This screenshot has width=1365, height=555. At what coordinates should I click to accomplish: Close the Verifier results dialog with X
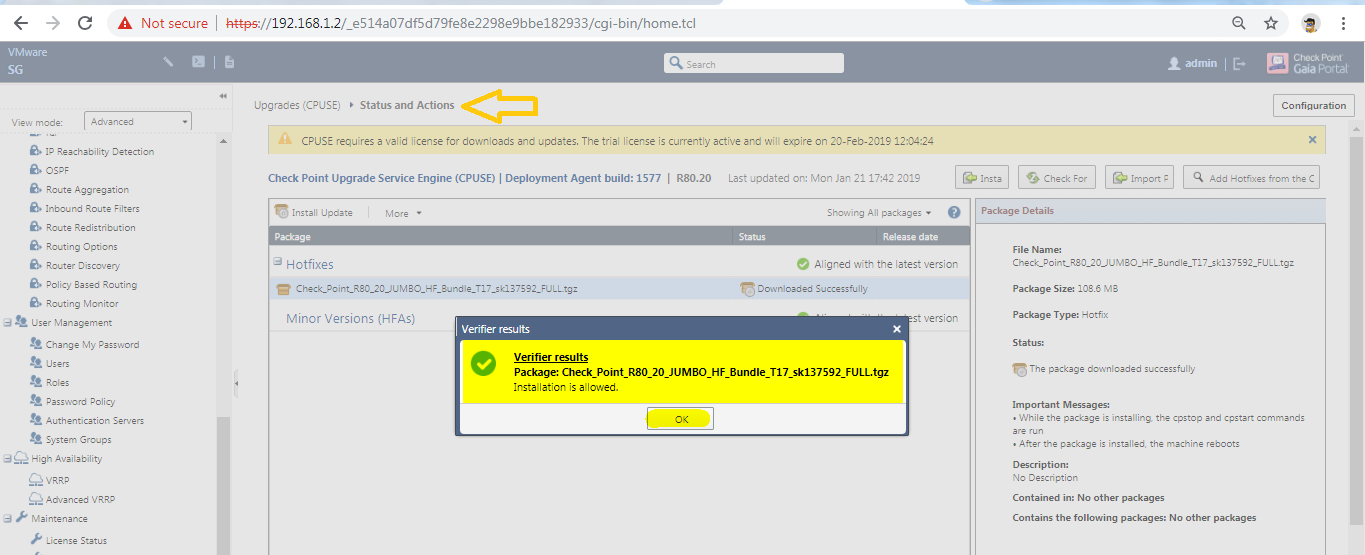tap(897, 329)
